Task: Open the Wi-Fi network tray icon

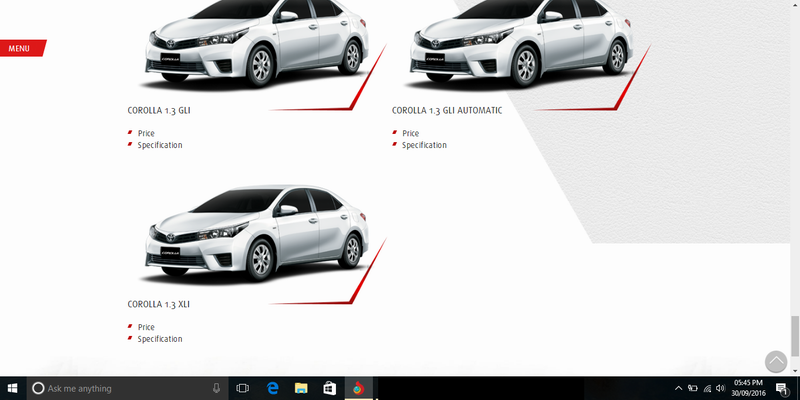Action: pyautogui.click(x=707, y=388)
